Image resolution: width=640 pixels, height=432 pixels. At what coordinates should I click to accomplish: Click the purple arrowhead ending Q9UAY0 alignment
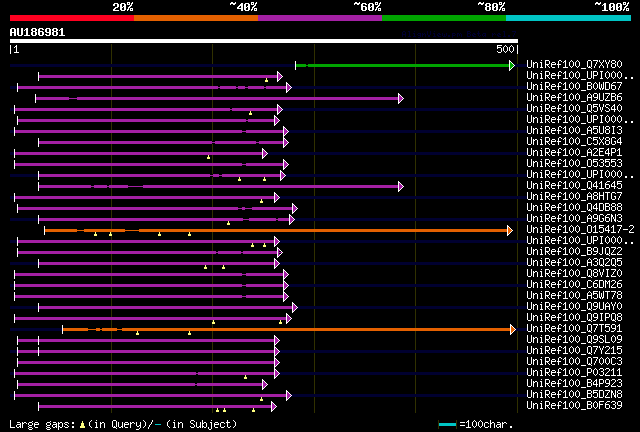tap(295, 307)
